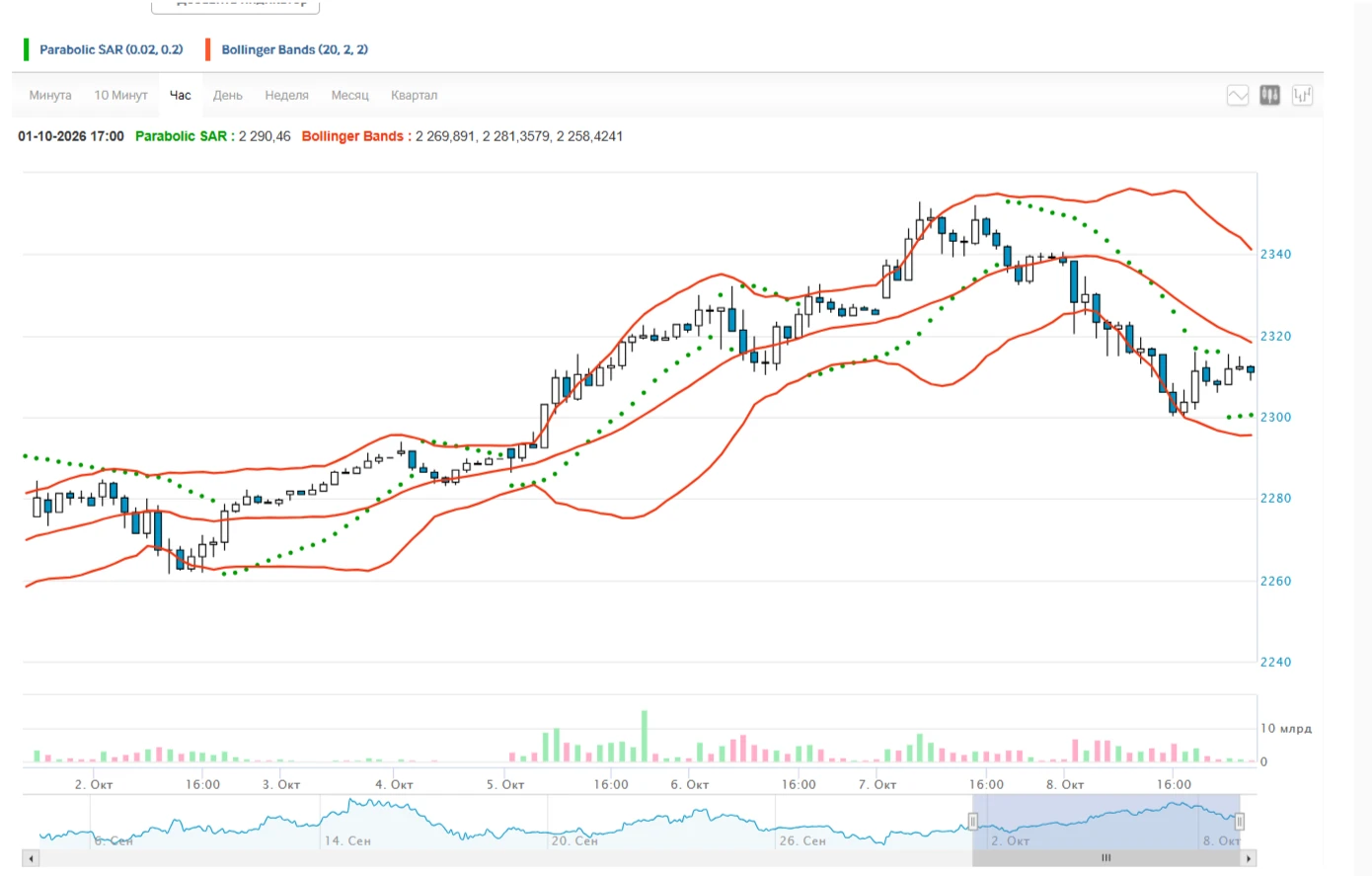The height and width of the screenshot is (876, 1372).
Task: Switch to День timeframe
Action: click(227, 95)
